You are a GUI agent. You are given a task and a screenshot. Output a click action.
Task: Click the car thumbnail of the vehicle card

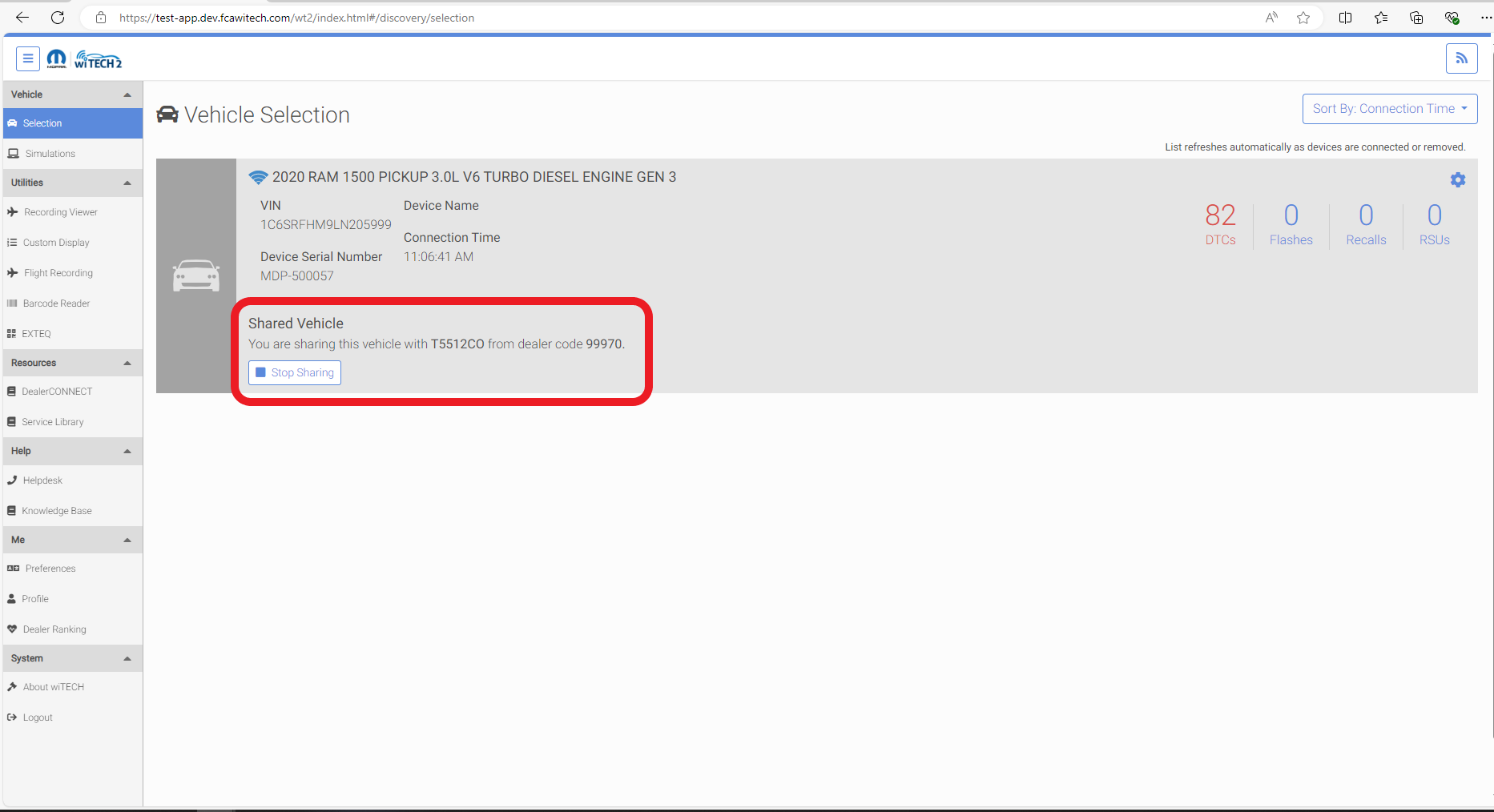196,275
